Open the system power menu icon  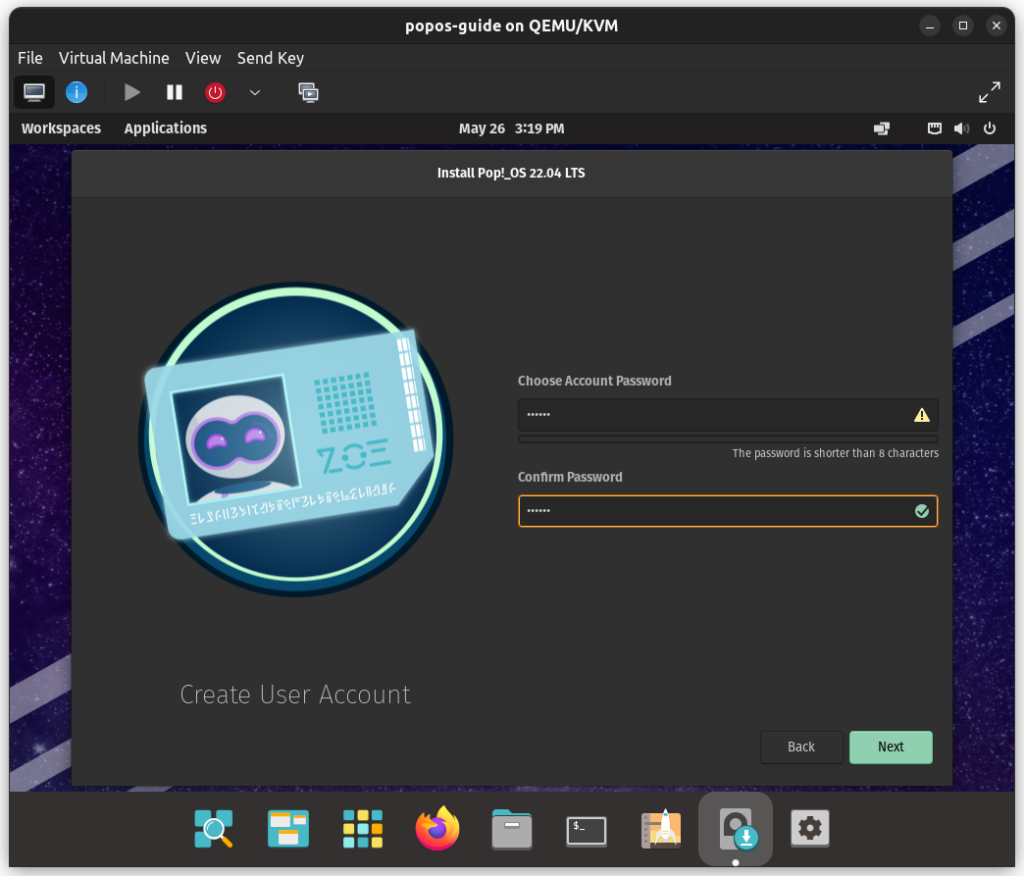click(989, 128)
